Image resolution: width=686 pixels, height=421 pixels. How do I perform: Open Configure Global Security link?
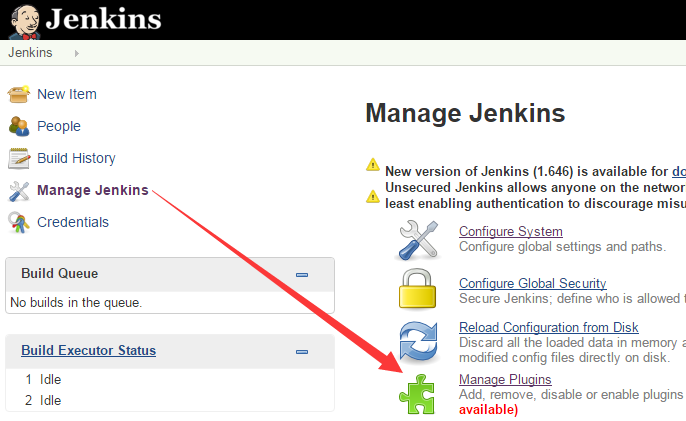click(532, 283)
